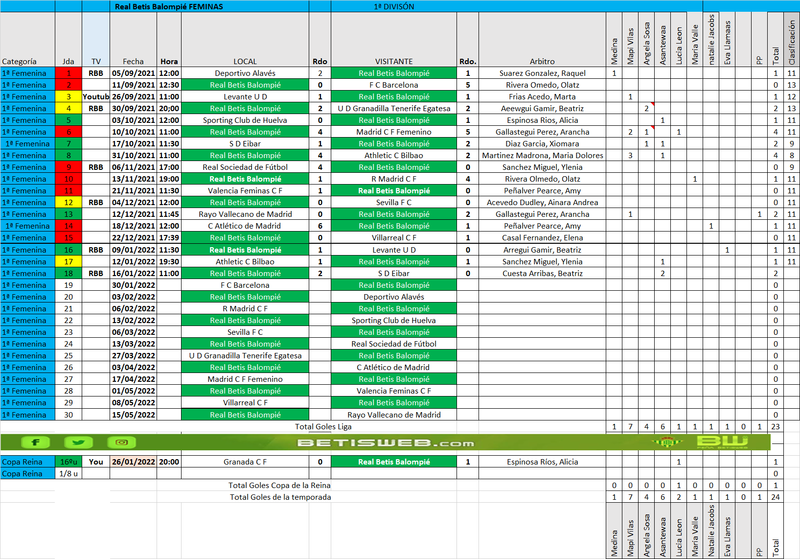Click the Copa Reina date cell '26/01/2022'
The height and width of the screenshot is (559, 800).
tap(133, 462)
